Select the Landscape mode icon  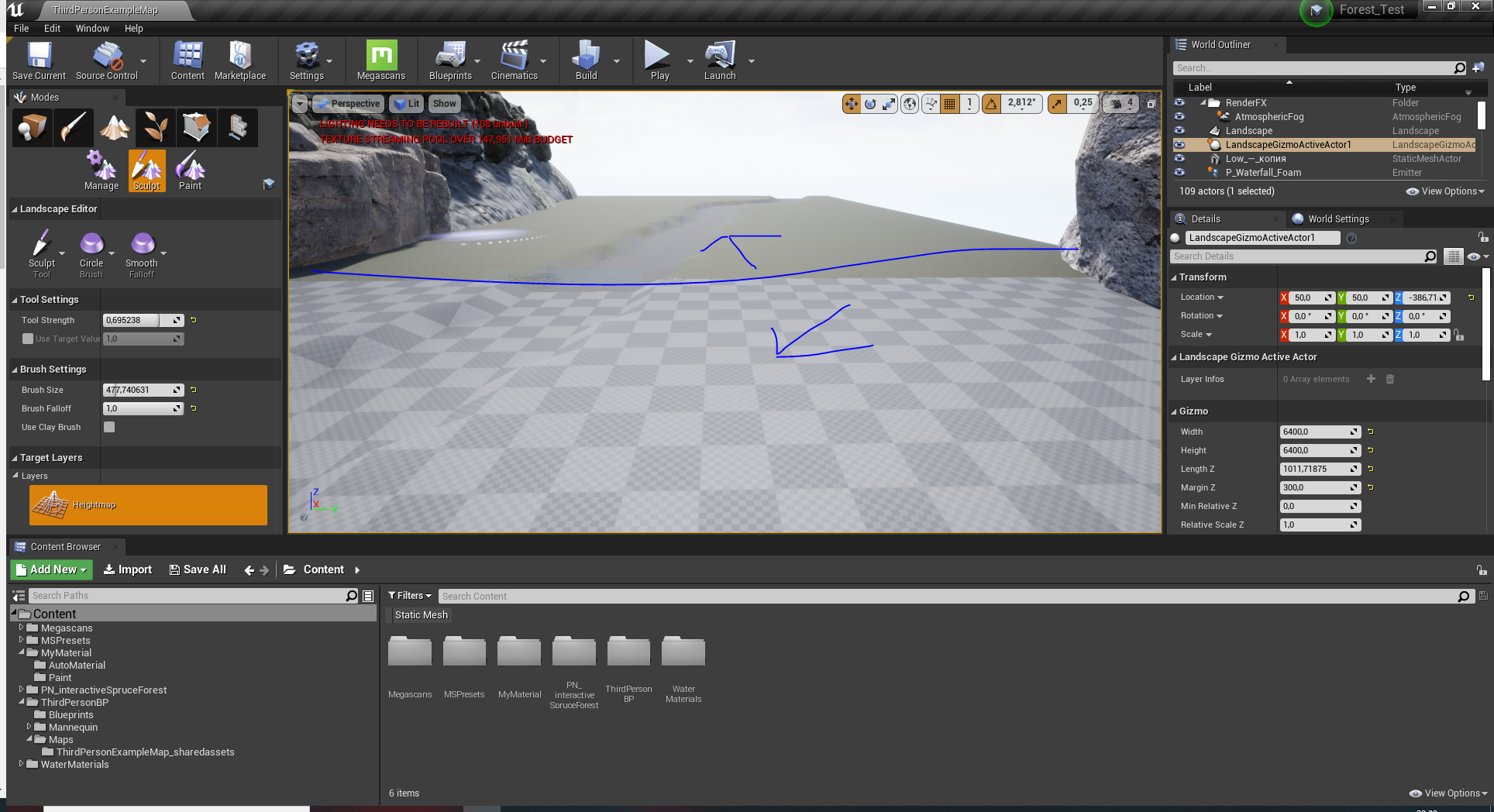(115, 127)
